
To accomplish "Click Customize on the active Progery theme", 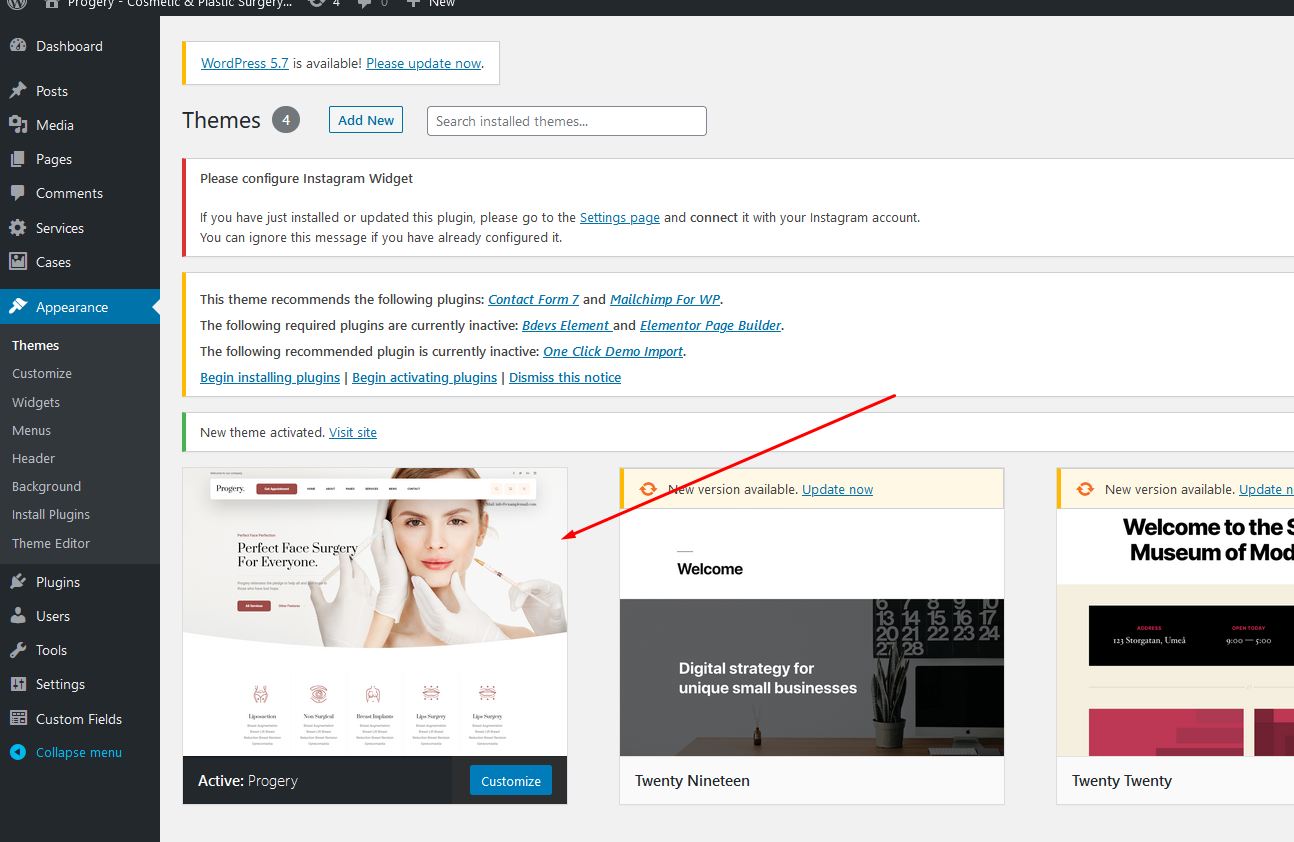I will (x=511, y=781).
